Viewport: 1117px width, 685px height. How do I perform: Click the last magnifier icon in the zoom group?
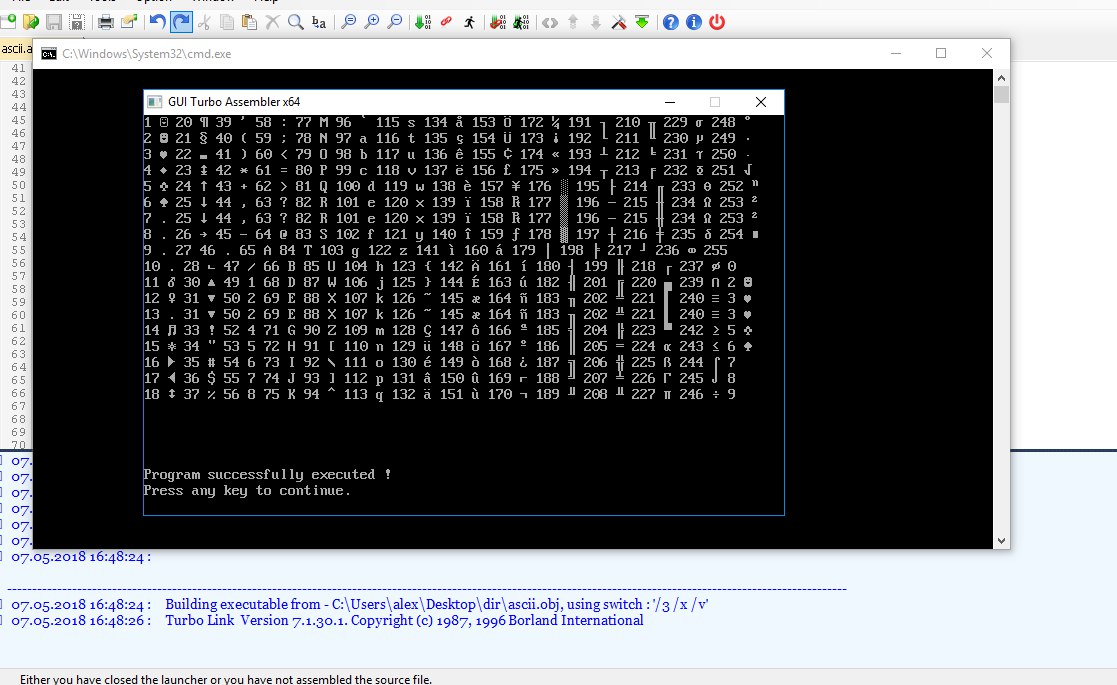[395, 22]
